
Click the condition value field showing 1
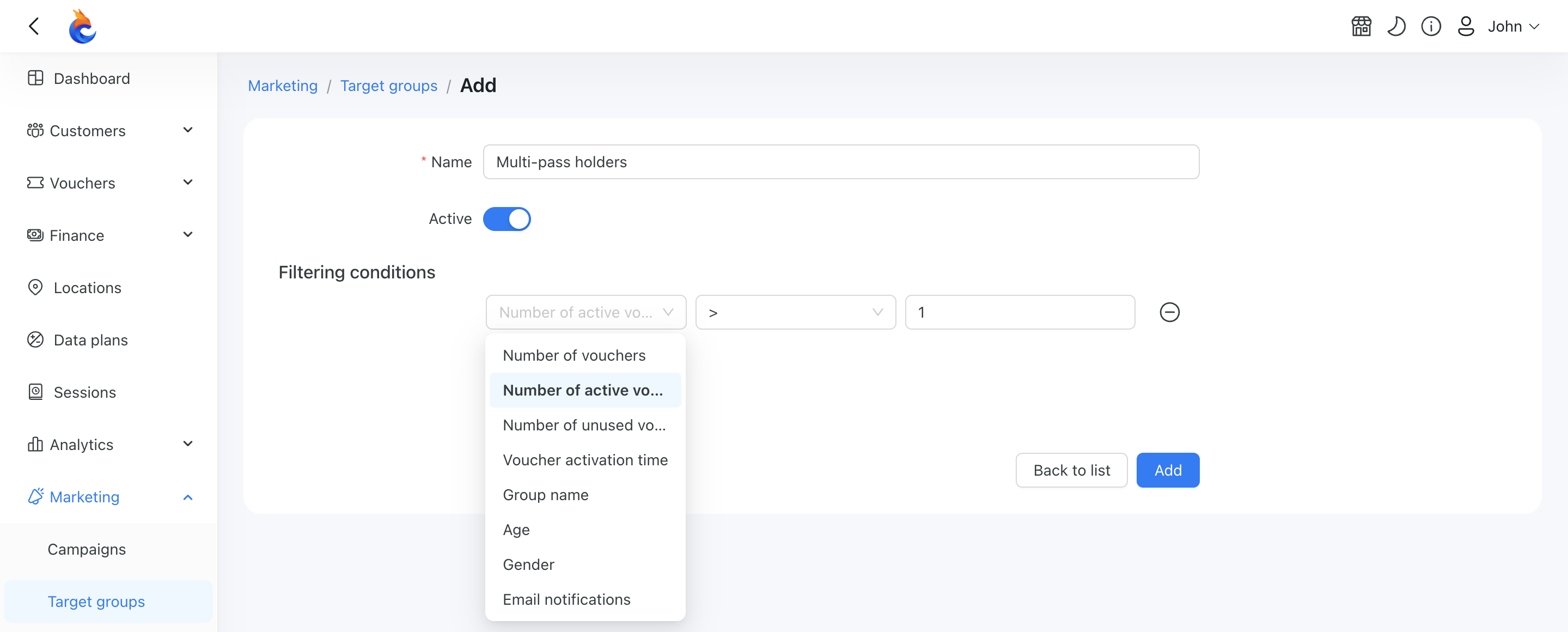click(1020, 312)
